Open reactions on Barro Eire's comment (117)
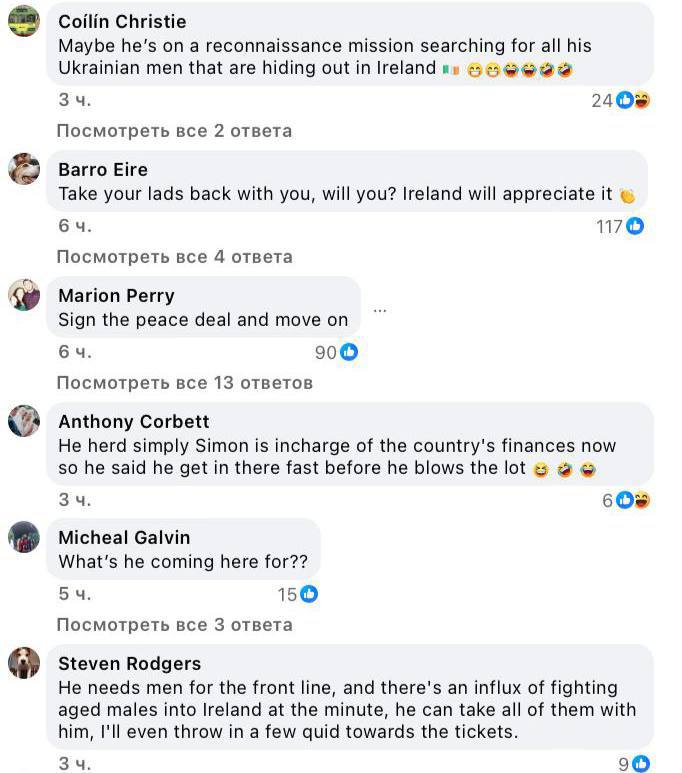This screenshot has width=682, height=773. (621, 227)
